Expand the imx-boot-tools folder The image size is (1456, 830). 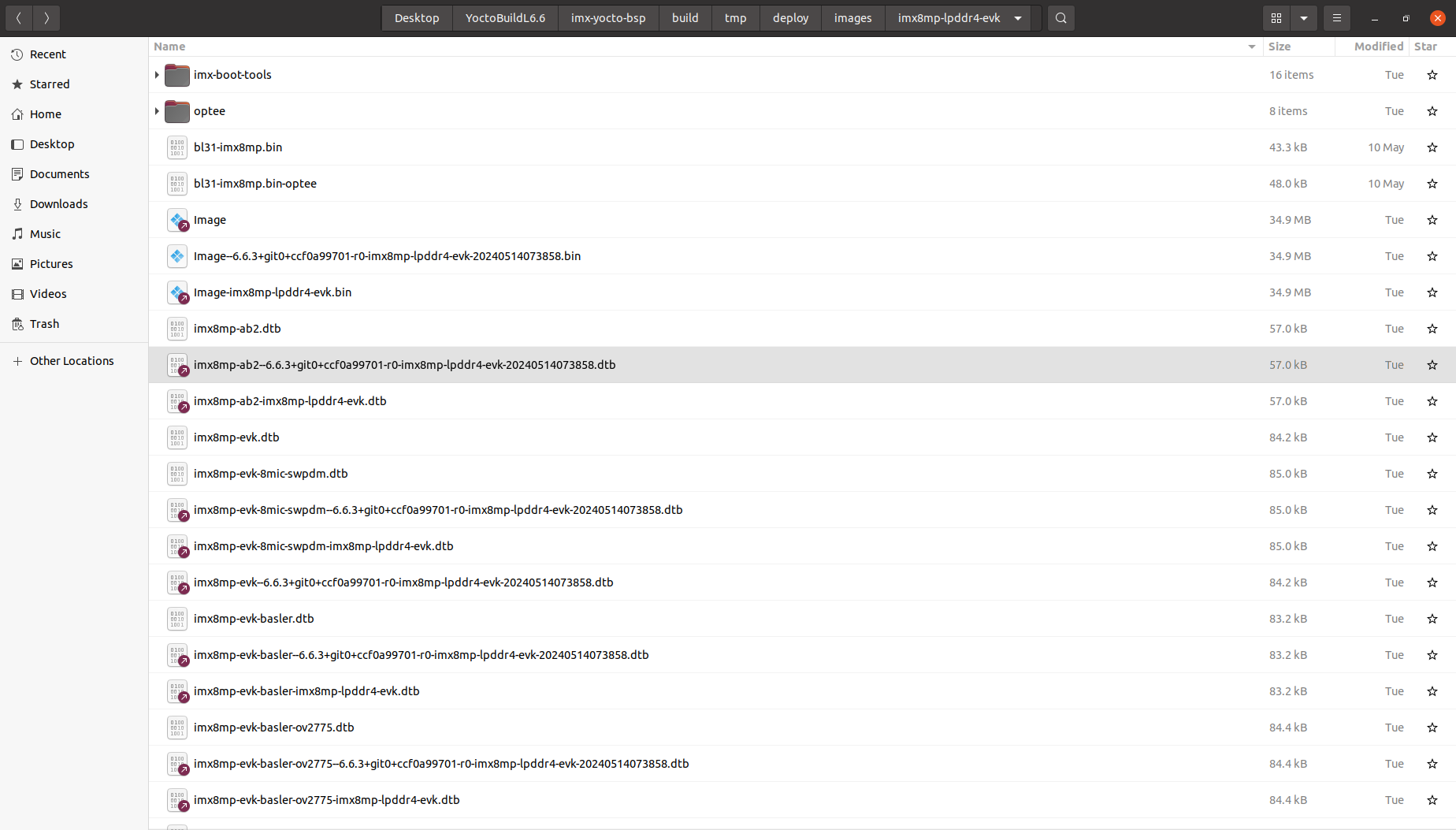[x=156, y=75]
